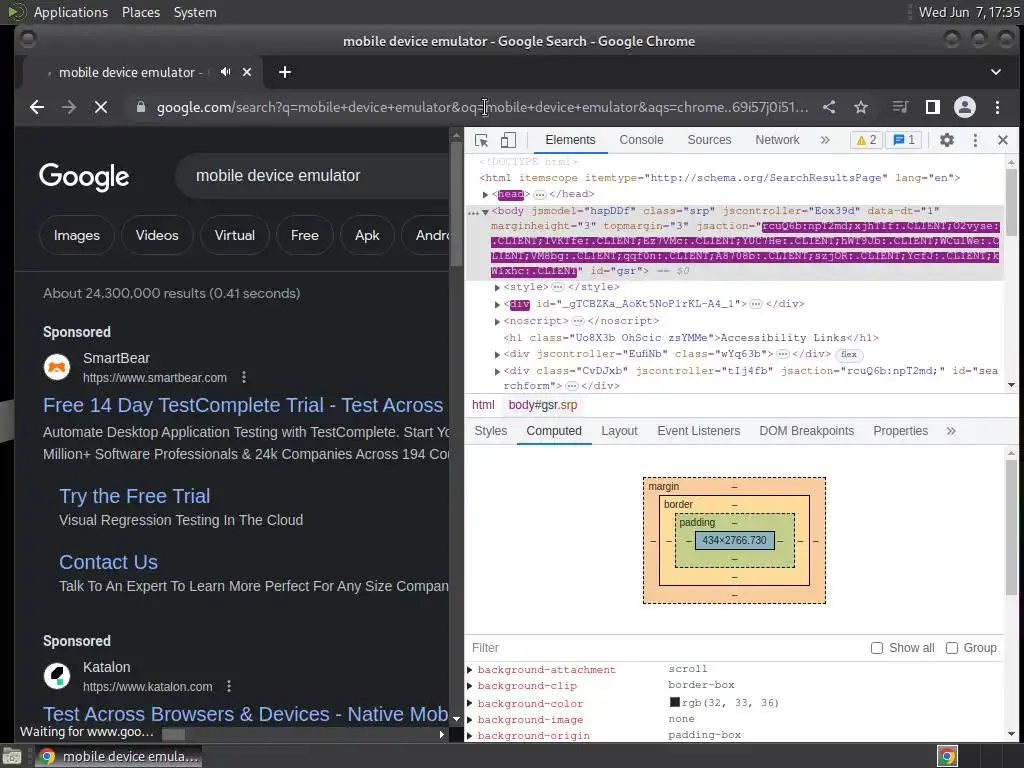Close the mobile device emulator tab

click(x=247, y=72)
